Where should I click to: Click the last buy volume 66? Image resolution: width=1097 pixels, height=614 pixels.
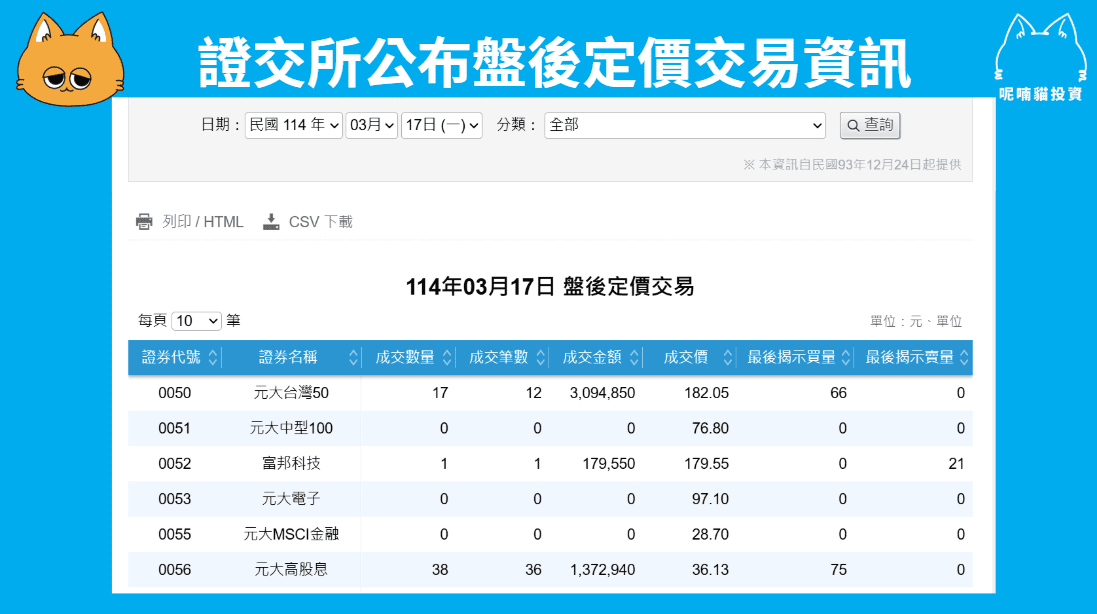838,393
